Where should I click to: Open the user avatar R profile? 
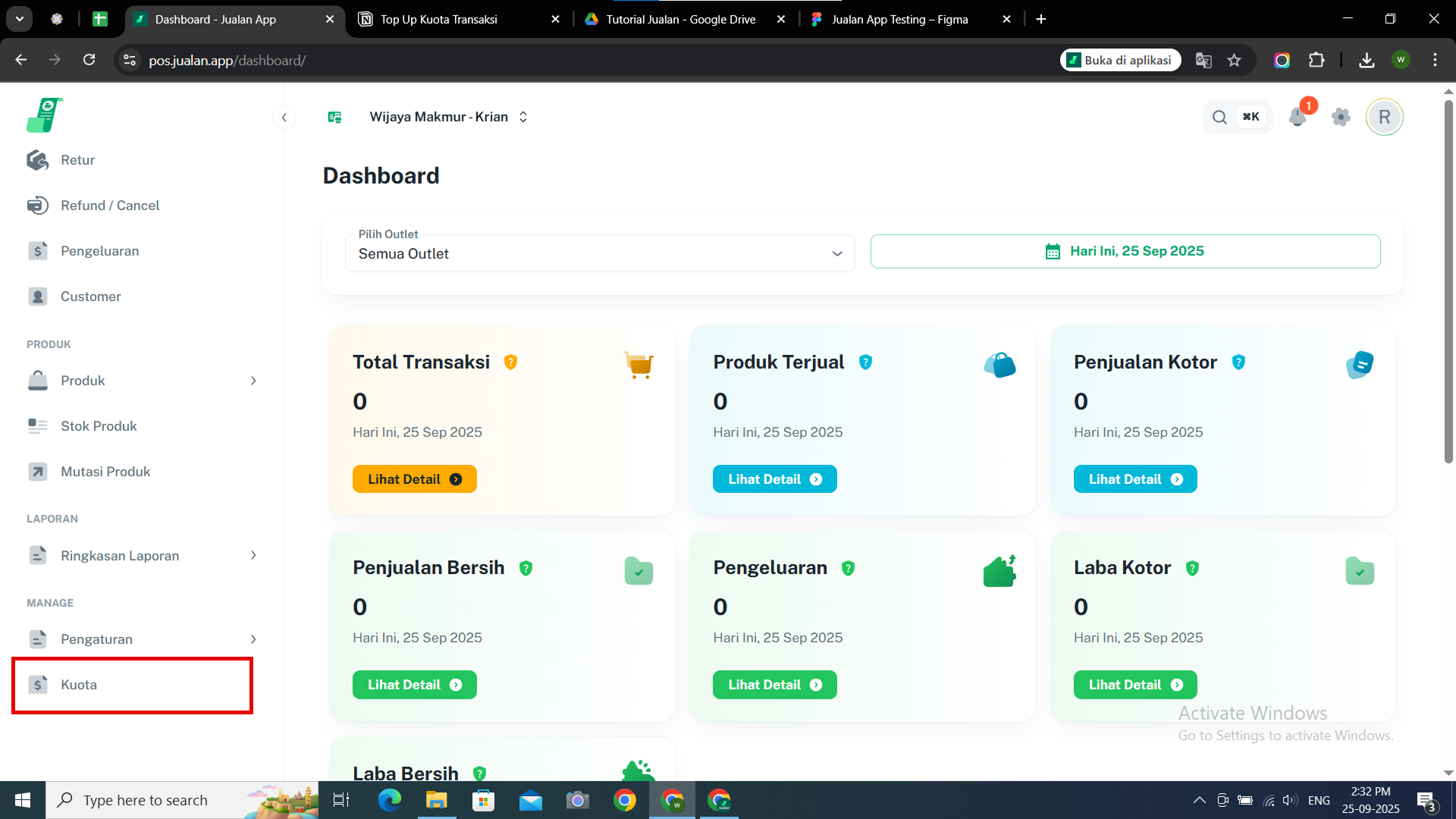[1384, 117]
